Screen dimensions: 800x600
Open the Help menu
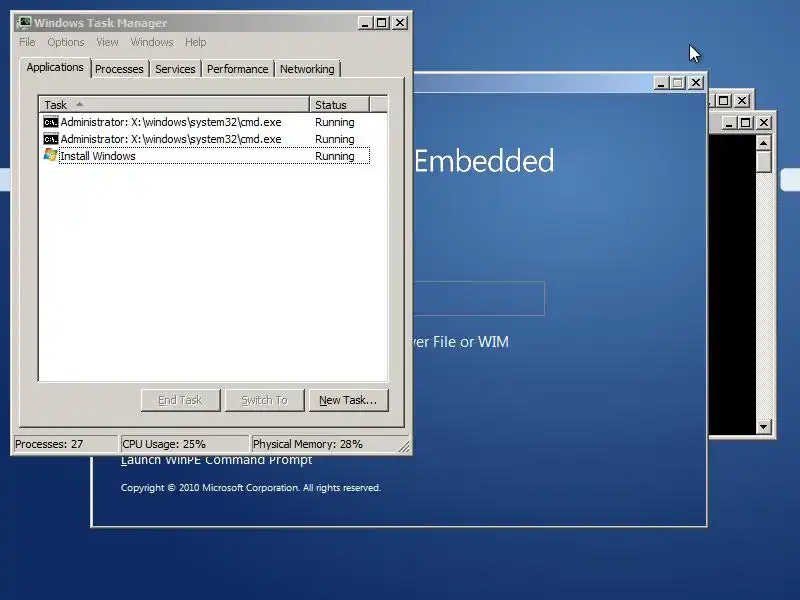[x=195, y=42]
